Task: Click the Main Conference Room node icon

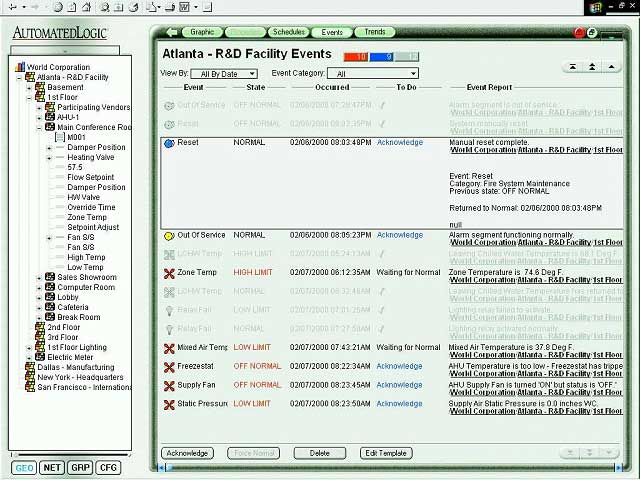Action: pos(50,127)
